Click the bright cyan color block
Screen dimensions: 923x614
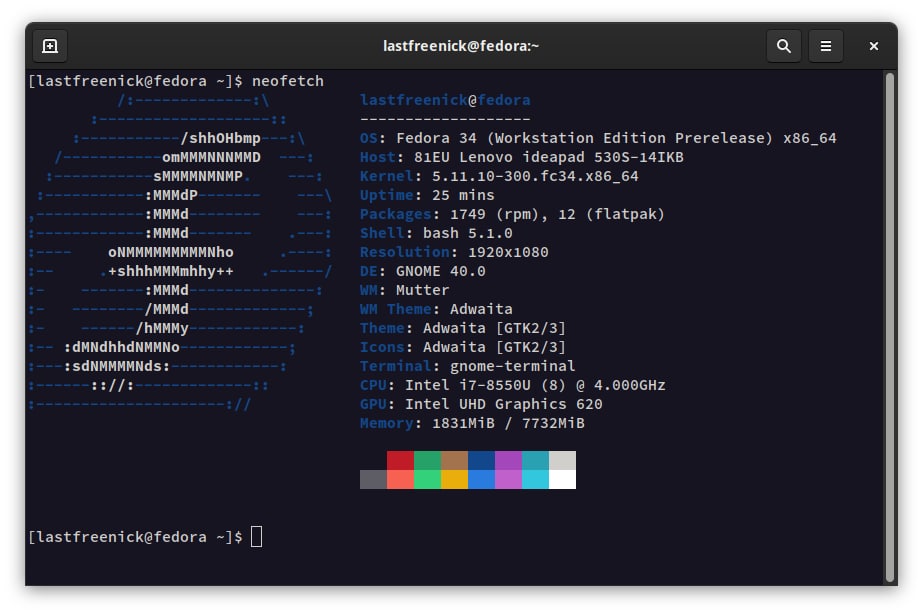(x=535, y=479)
